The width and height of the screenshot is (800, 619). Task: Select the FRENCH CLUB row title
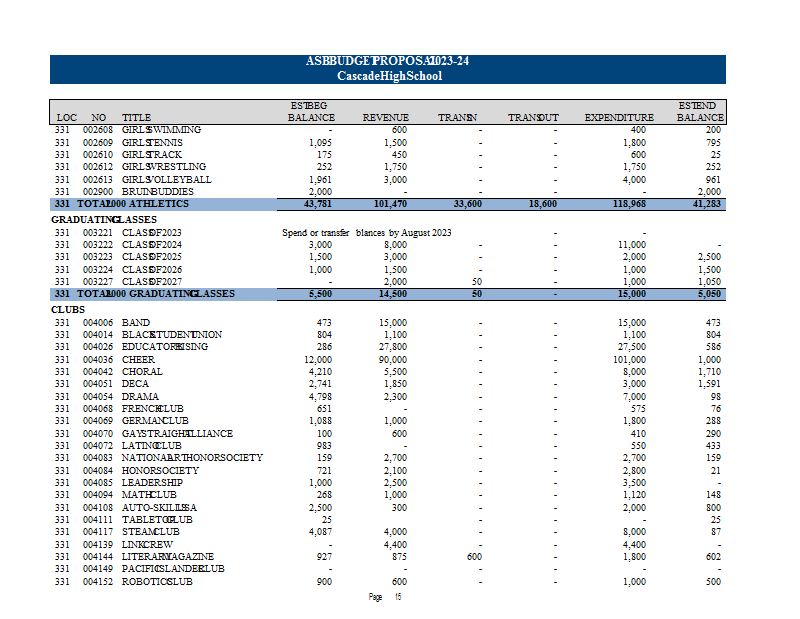pyautogui.click(x=153, y=409)
